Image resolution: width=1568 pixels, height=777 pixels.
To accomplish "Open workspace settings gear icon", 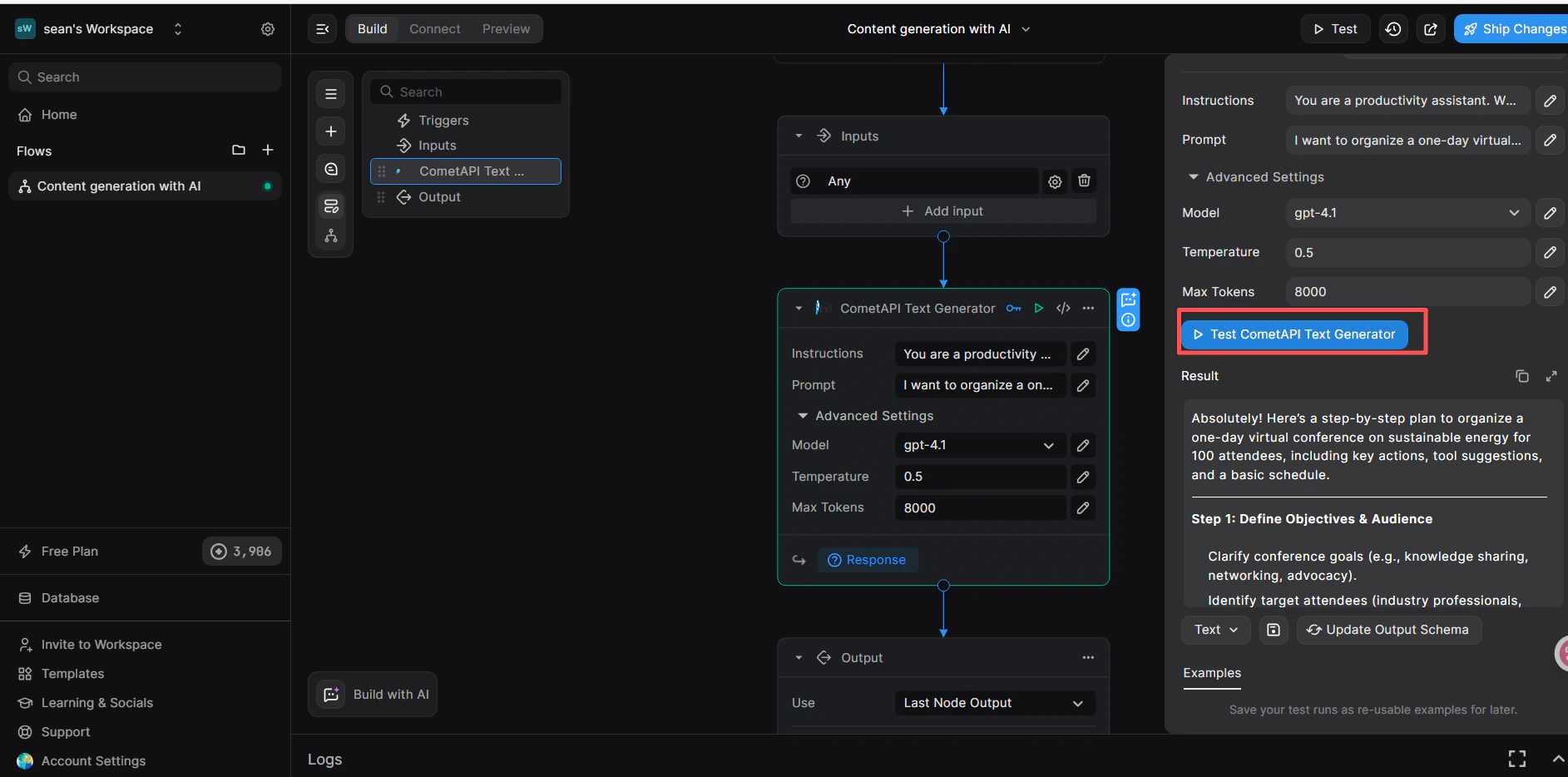I will pyautogui.click(x=268, y=29).
